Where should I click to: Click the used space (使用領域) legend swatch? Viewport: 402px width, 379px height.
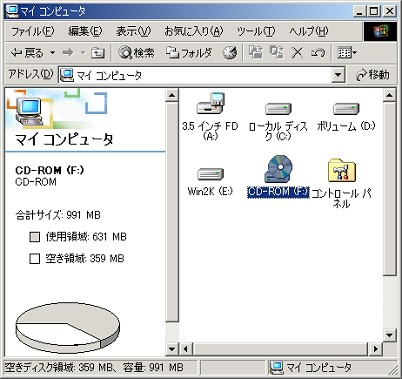point(34,237)
